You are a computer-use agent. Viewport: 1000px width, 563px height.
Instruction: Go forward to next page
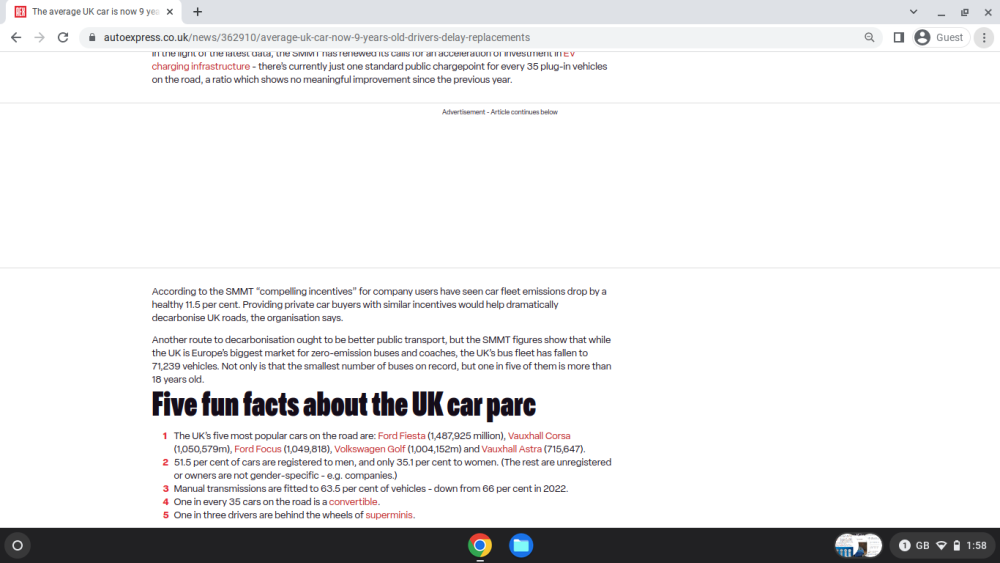(x=40, y=38)
